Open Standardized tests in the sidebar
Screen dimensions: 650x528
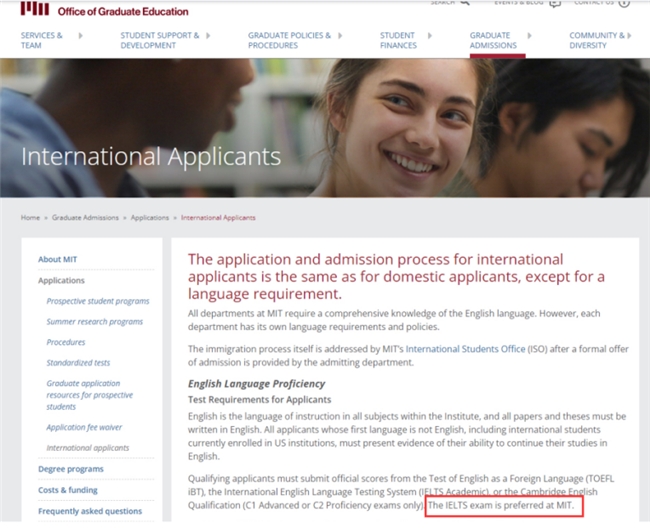[78, 363]
